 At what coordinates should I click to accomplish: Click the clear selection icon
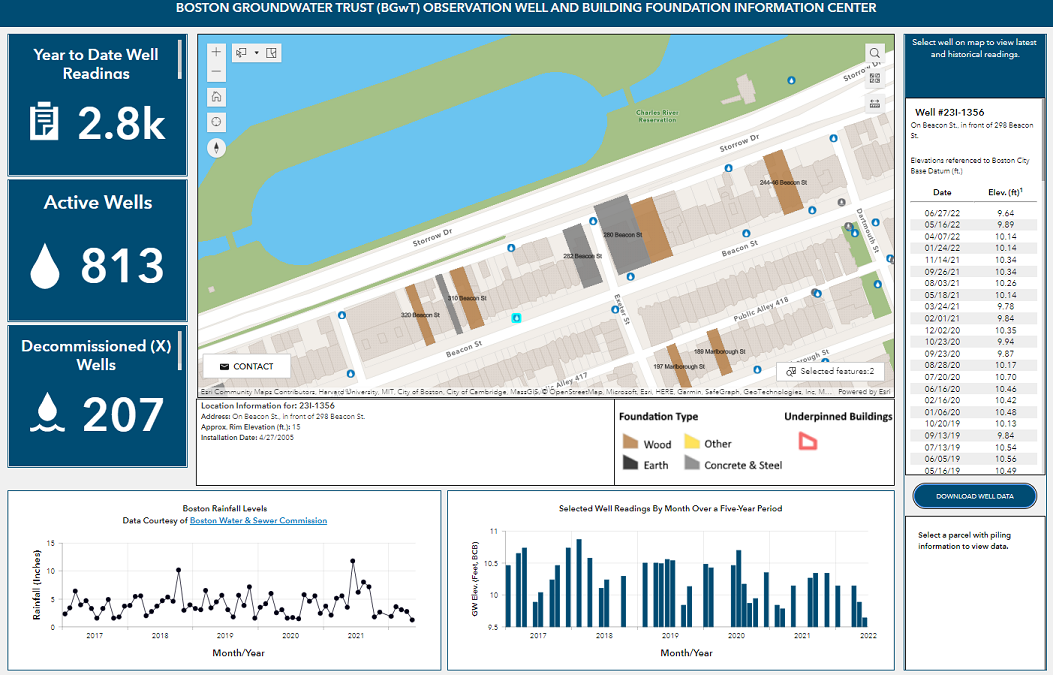(271, 53)
